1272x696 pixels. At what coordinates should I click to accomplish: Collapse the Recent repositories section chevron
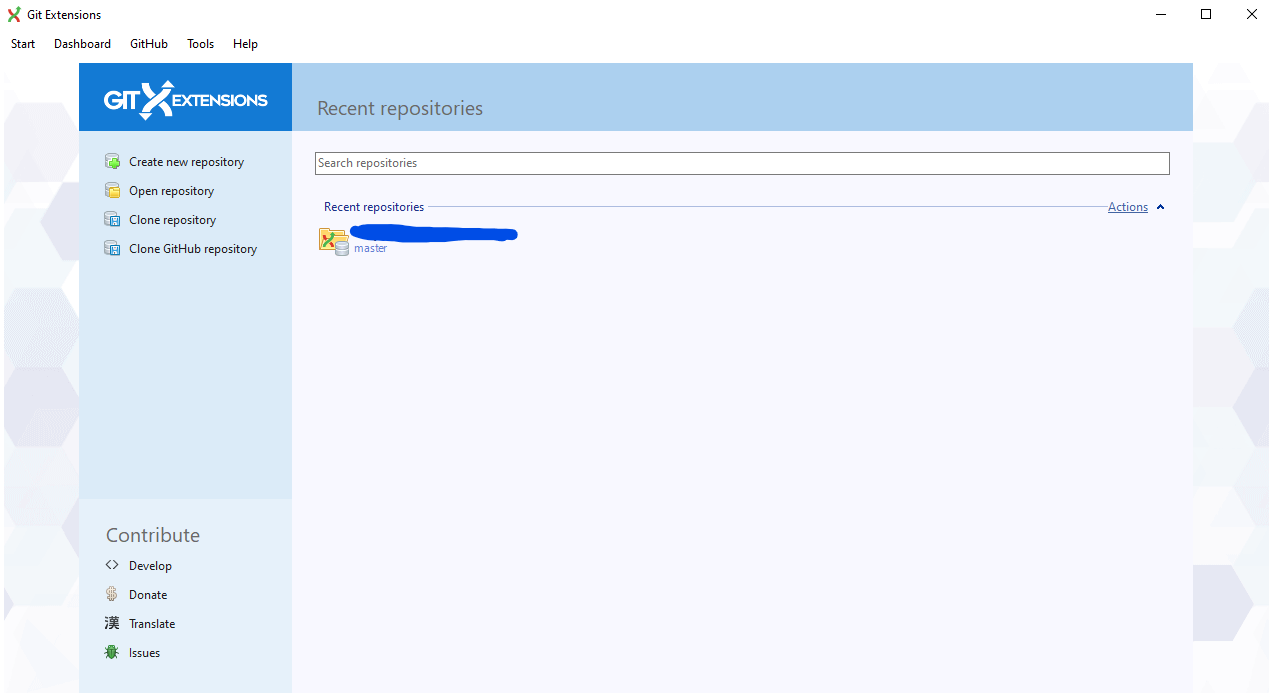[x=1161, y=207]
